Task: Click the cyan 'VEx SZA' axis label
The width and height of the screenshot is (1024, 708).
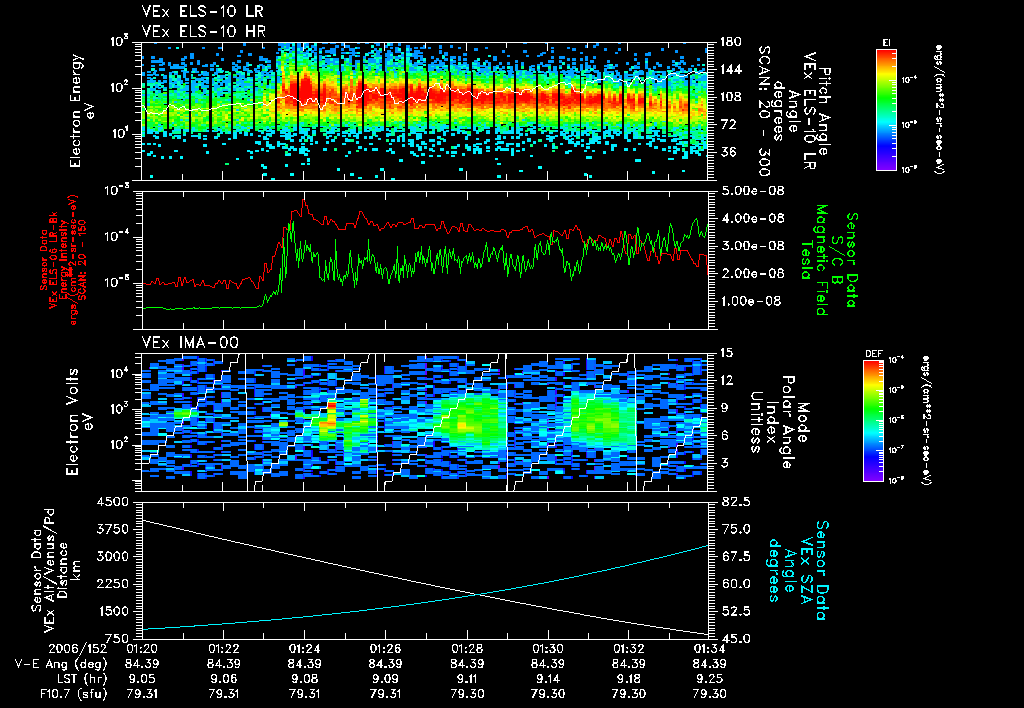Action: (x=807, y=571)
